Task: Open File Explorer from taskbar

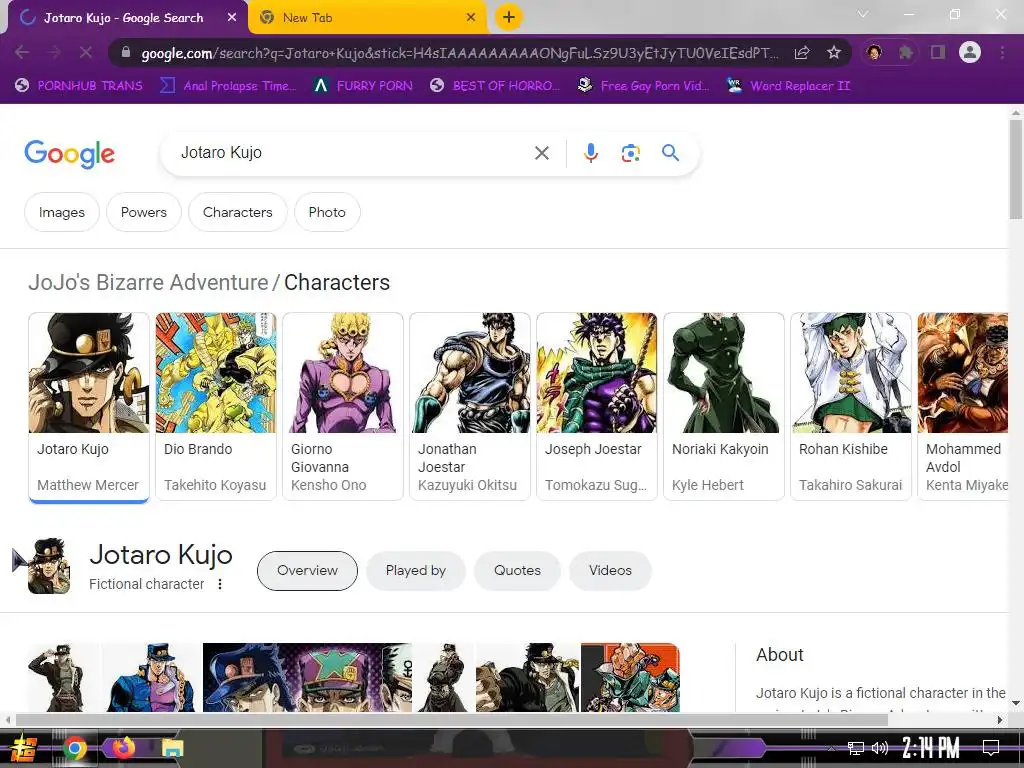Action: click(x=173, y=748)
